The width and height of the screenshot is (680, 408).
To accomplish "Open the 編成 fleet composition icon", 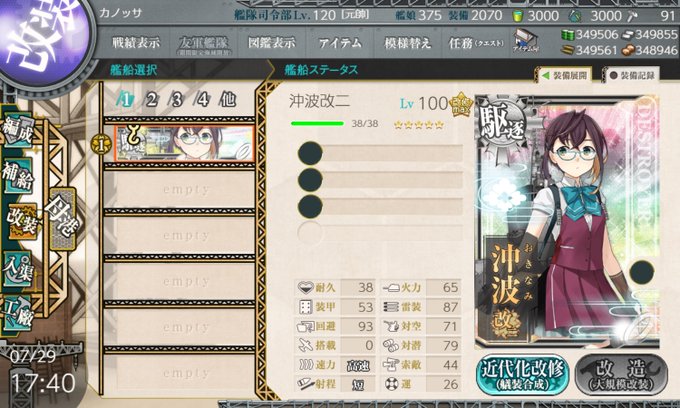I will [x=17, y=131].
